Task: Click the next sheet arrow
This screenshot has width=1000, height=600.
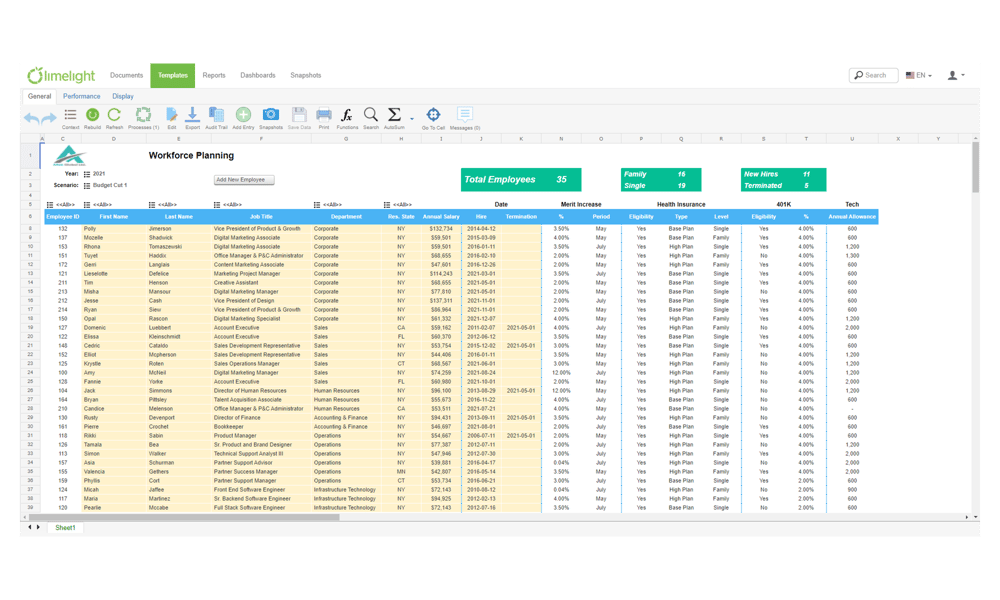Action: (x=38, y=527)
